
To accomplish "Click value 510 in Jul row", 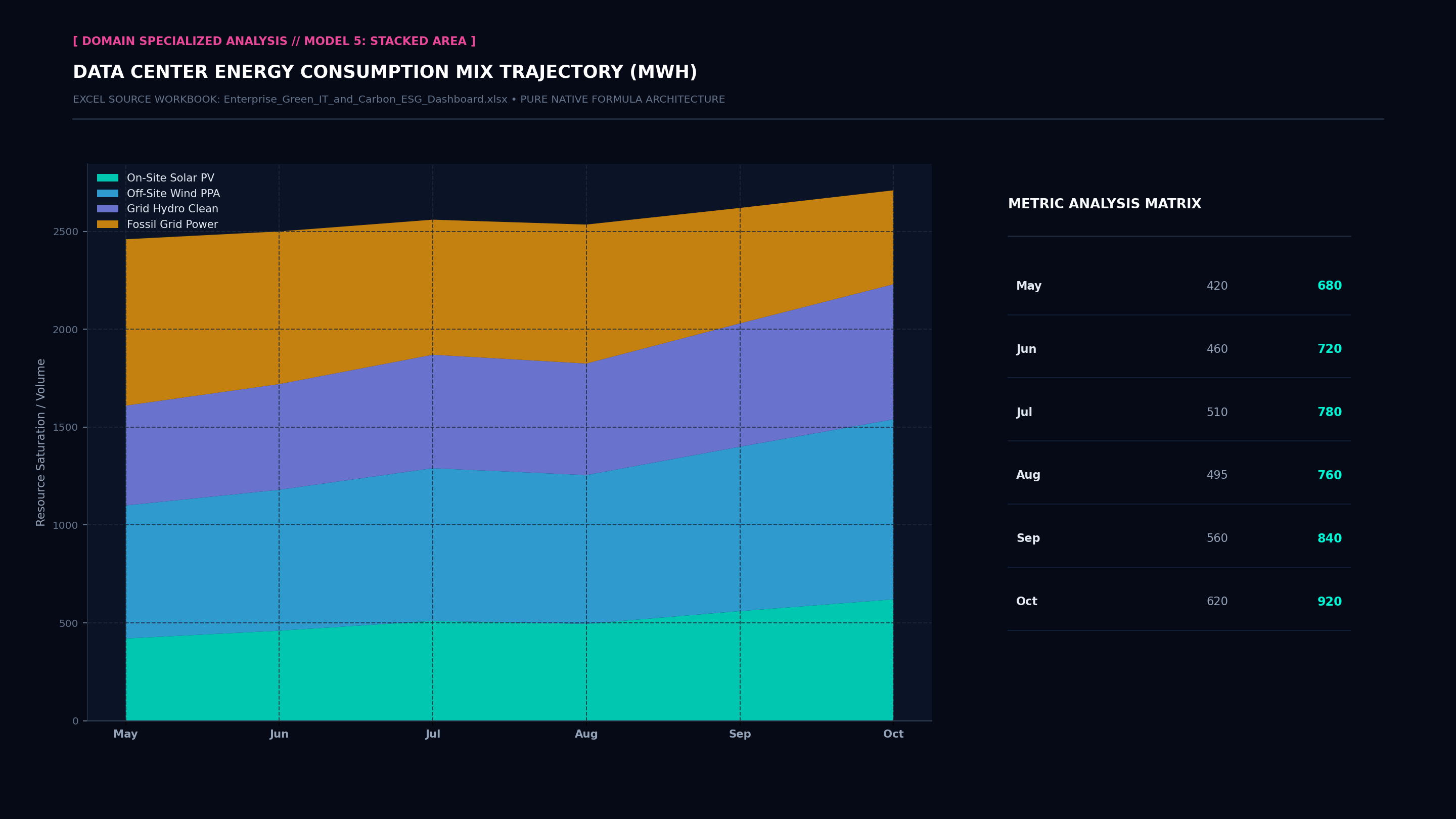I will pos(1217,413).
